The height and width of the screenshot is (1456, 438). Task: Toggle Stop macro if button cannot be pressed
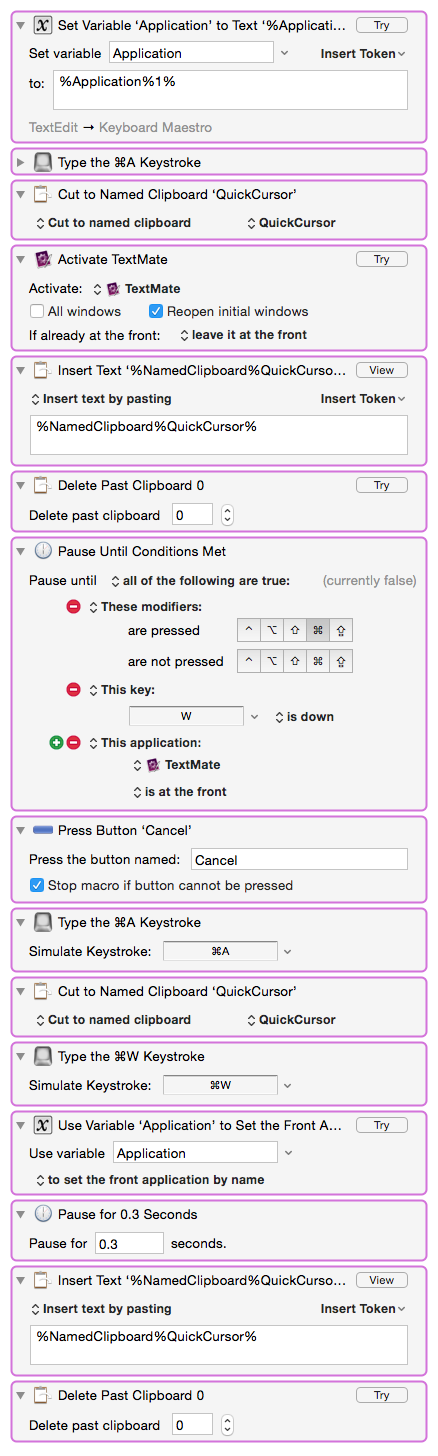[x=37, y=885]
